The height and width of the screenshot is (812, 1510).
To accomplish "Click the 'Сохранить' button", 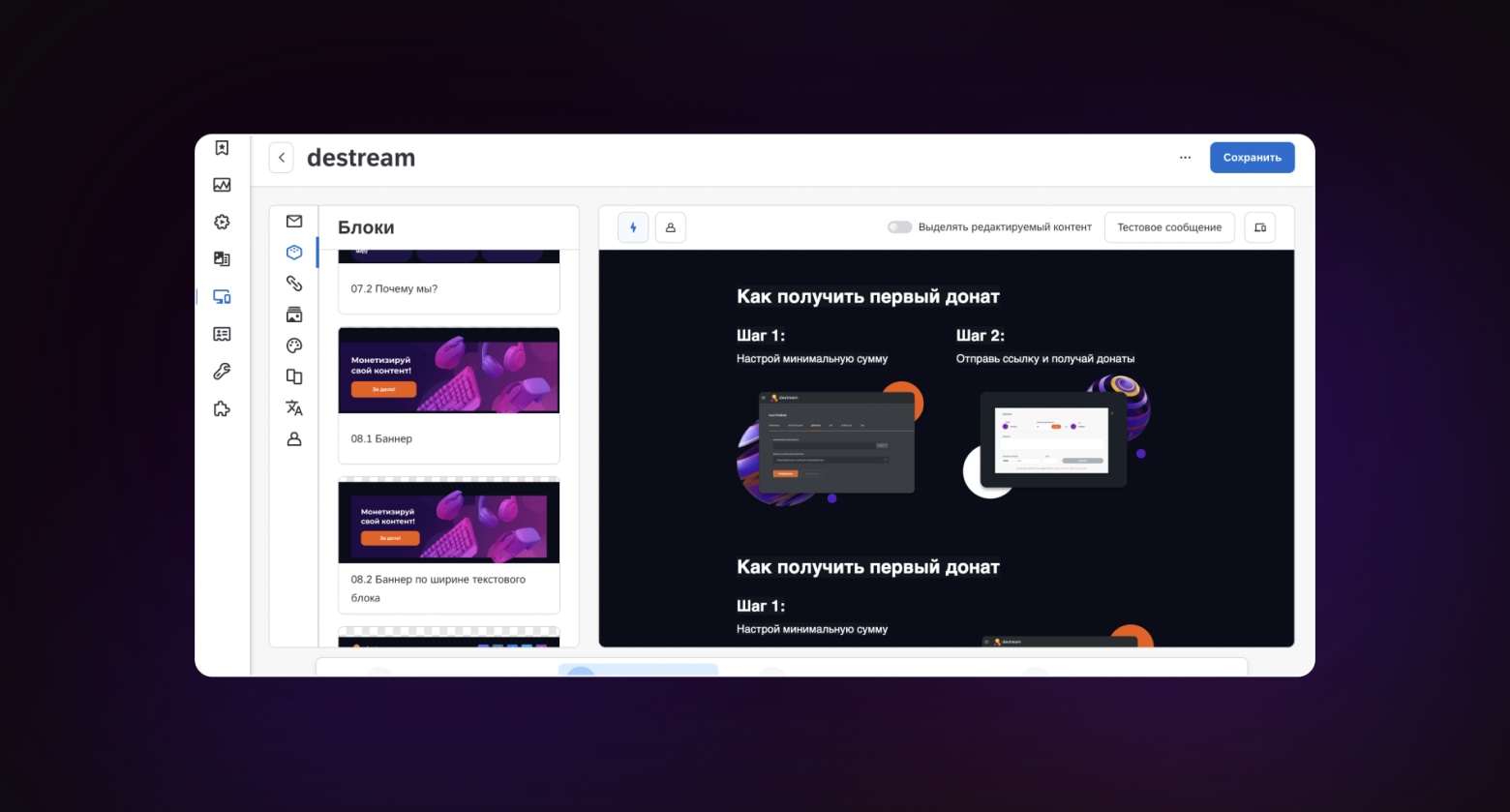I will coord(1252,158).
